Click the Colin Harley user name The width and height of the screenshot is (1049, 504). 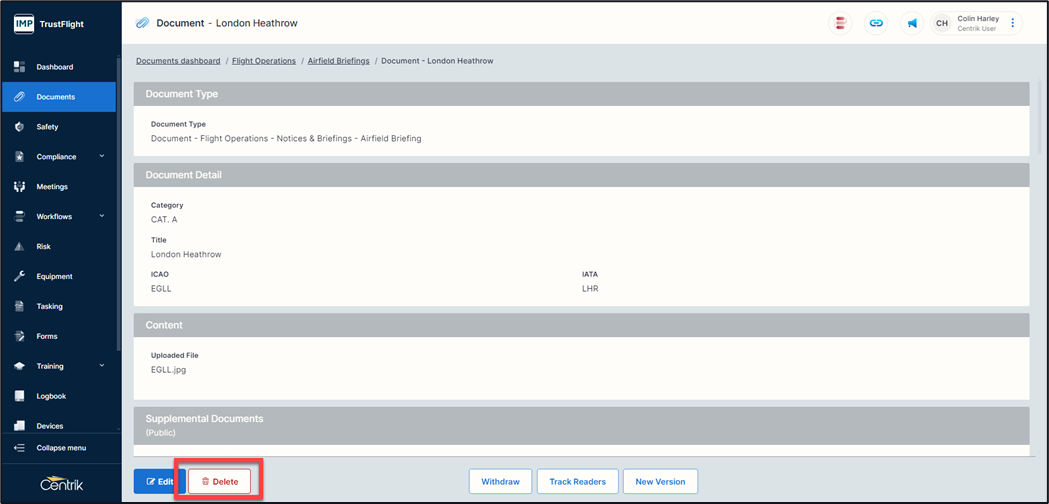pyautogui.click(x=978, y=19)
